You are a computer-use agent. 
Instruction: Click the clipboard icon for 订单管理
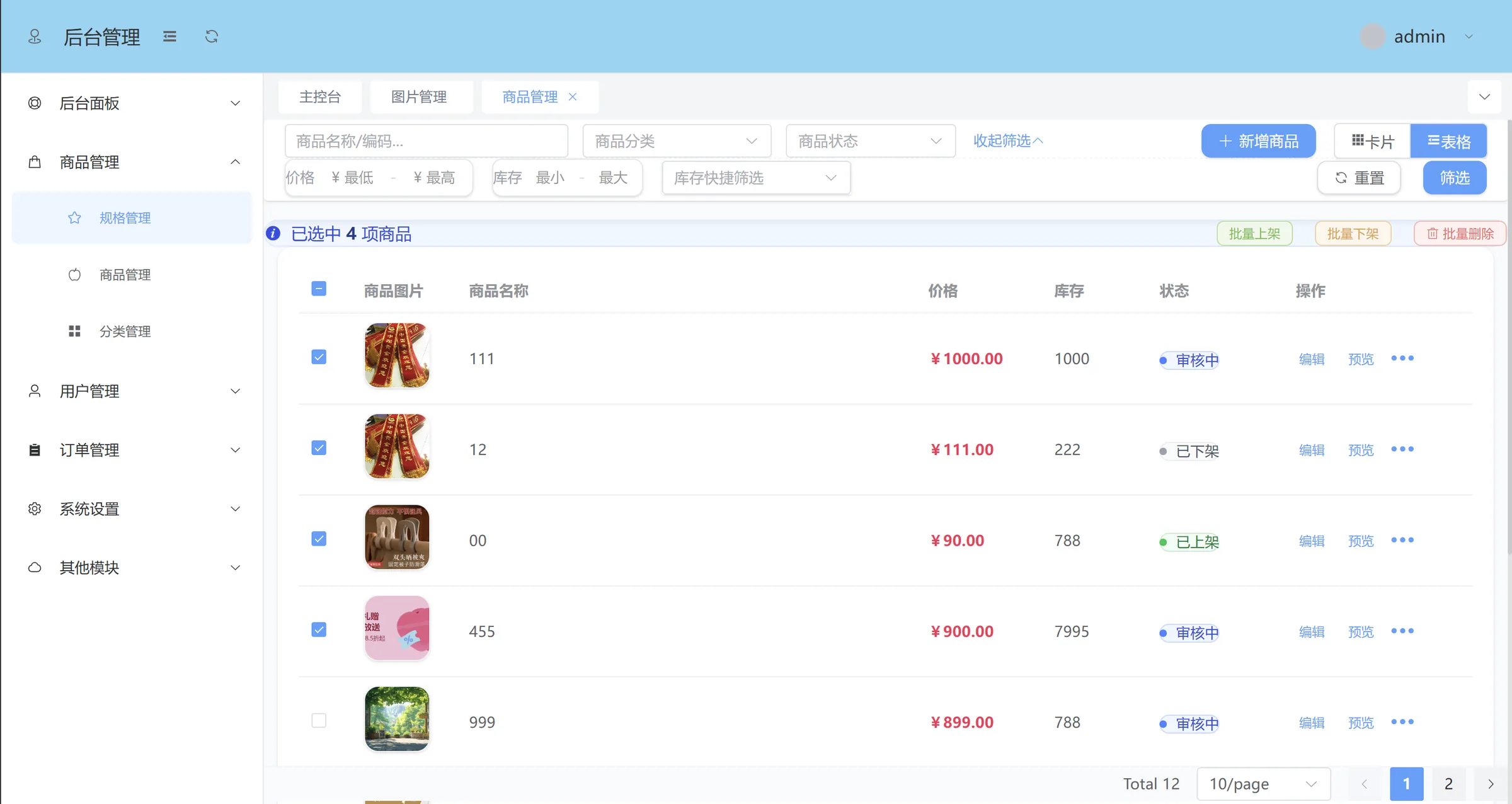(35, 450)
